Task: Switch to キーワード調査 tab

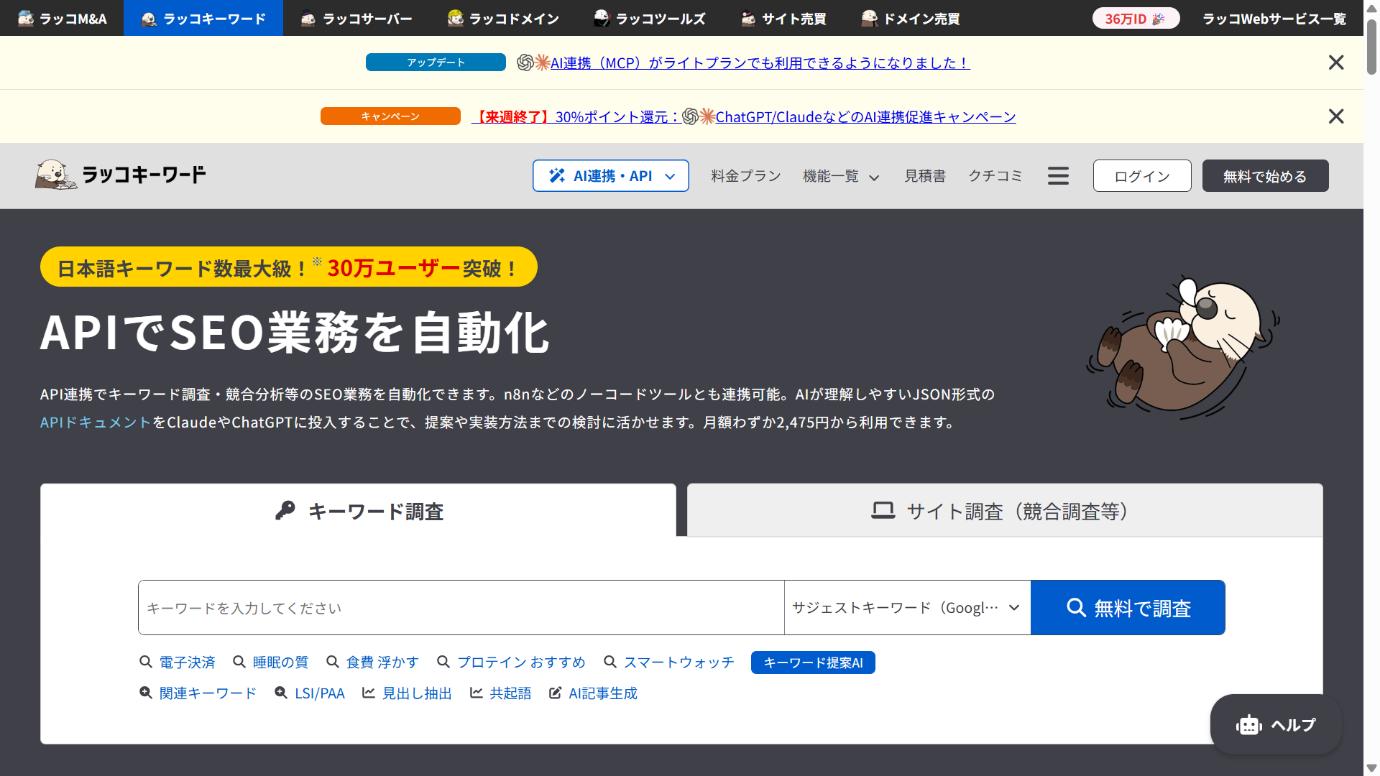Action: [358, 511]
